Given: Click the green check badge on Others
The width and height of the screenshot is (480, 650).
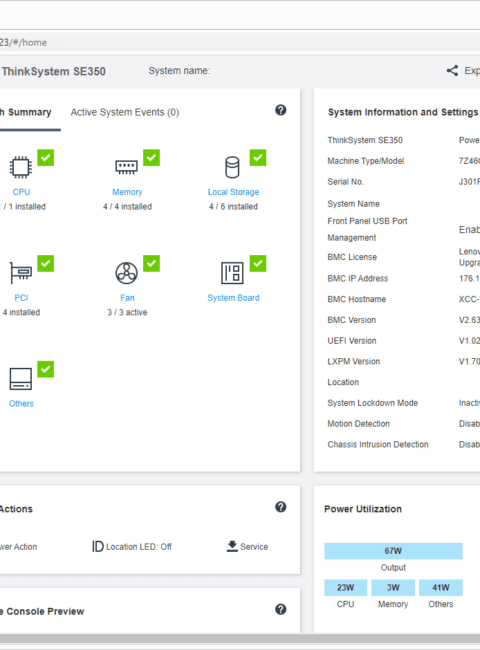Looking at the screenshot, I should [46, 369].
